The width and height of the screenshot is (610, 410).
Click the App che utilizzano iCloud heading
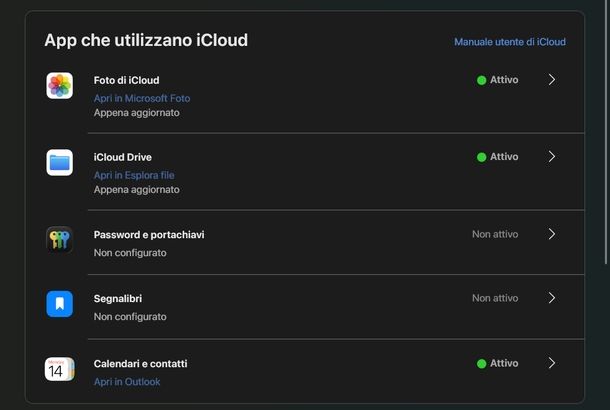[146, 40]
